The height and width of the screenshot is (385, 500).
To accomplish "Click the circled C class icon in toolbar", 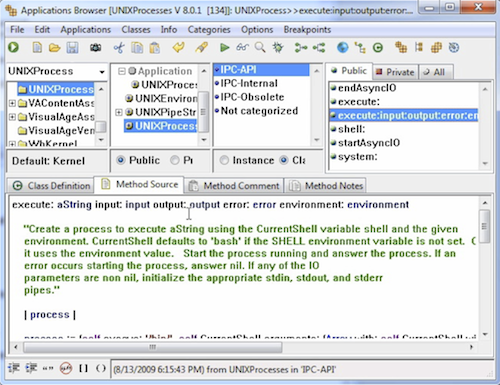I will [x=378, y=48].
